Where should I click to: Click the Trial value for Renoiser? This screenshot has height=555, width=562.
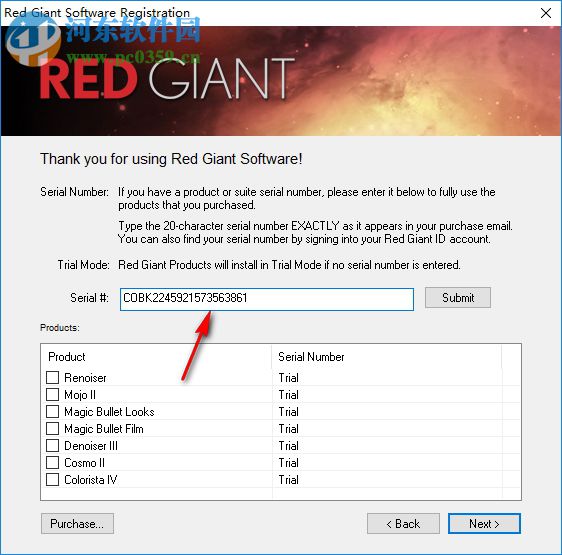click(289, 378)
